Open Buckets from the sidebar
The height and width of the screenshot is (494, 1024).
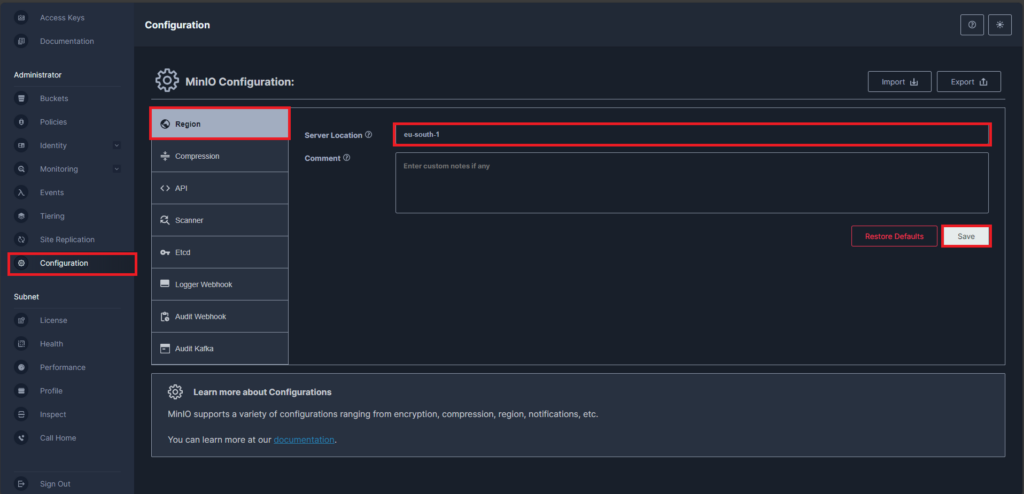coord(54,98)
